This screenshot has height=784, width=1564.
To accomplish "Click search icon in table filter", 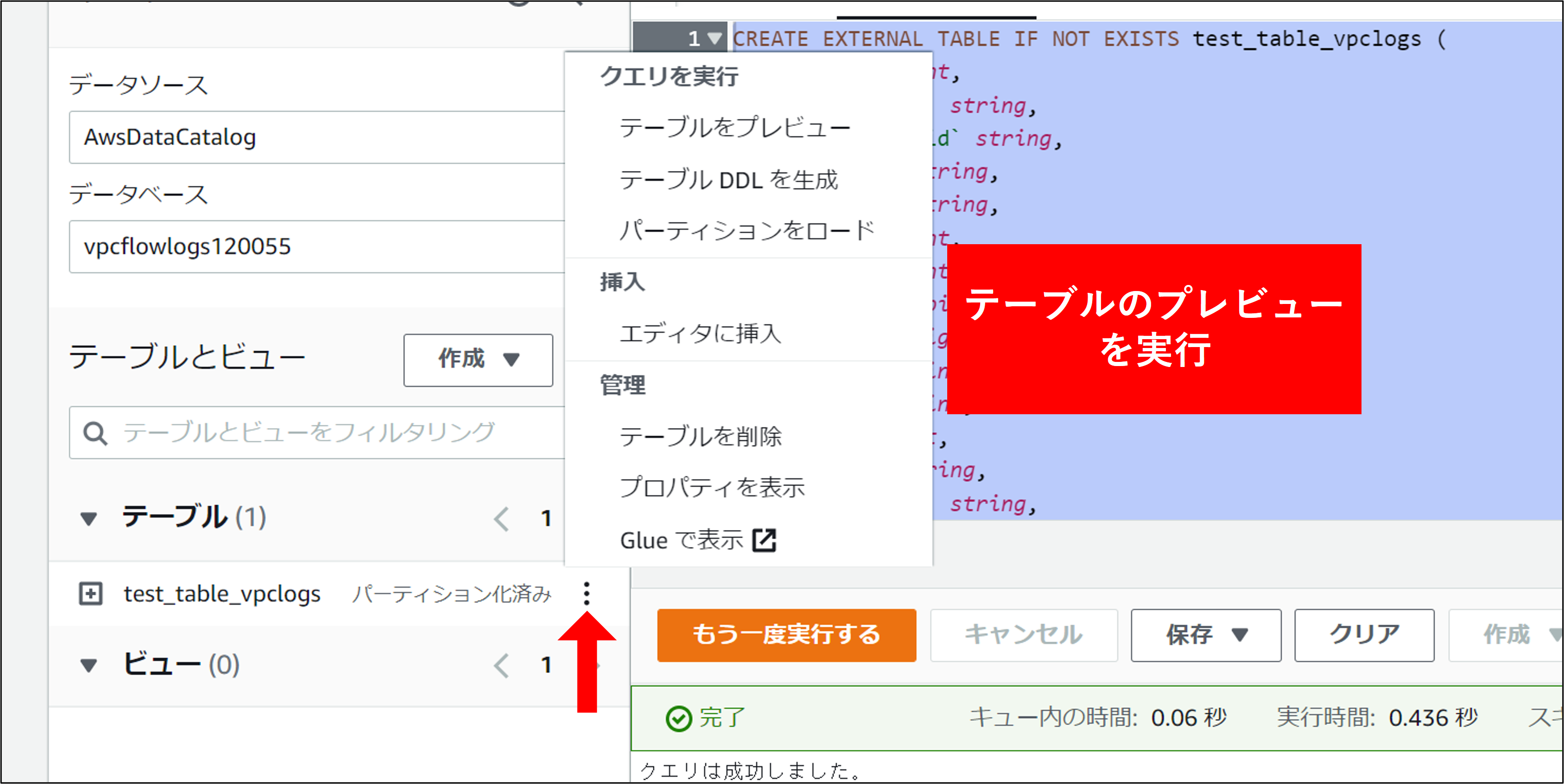I will (x=95, y=434).
